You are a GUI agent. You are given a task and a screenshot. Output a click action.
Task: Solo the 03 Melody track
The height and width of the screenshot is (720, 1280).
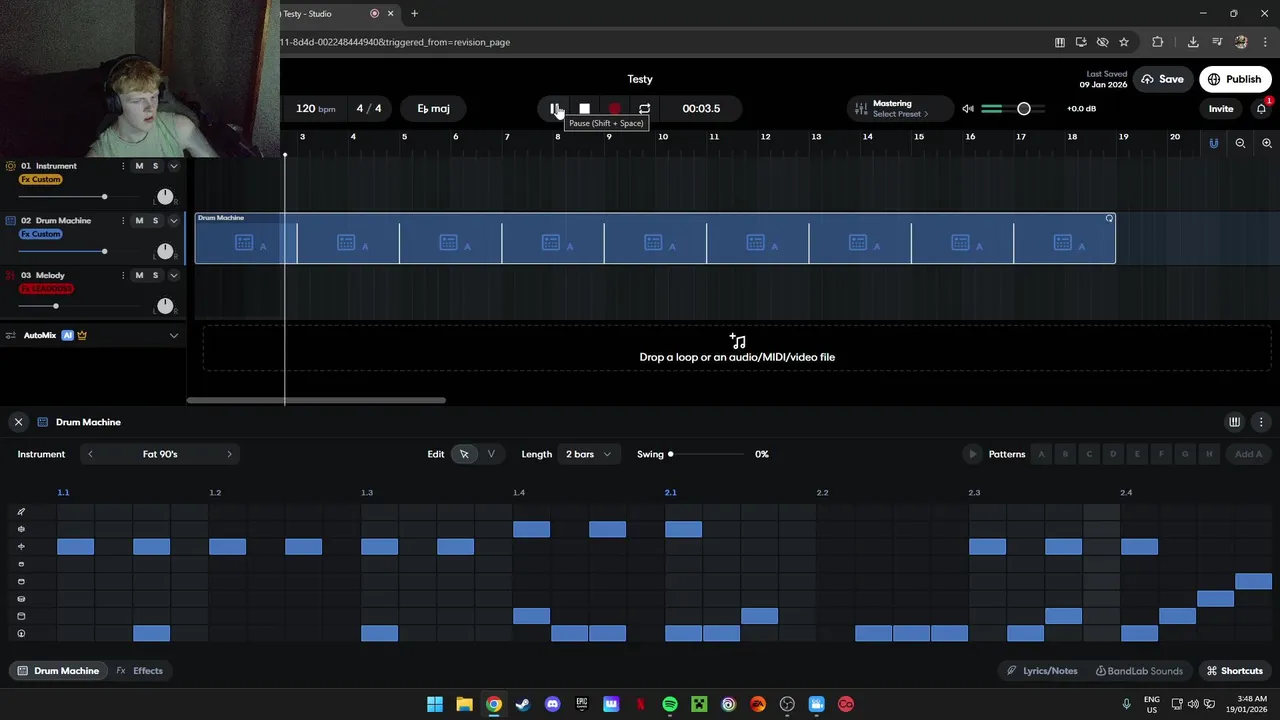click(155, 275)
